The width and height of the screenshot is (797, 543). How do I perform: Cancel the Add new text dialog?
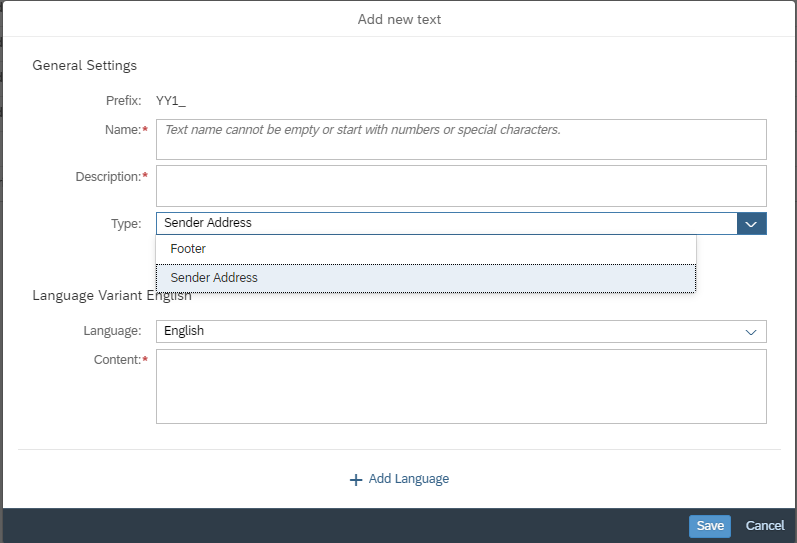764,526
